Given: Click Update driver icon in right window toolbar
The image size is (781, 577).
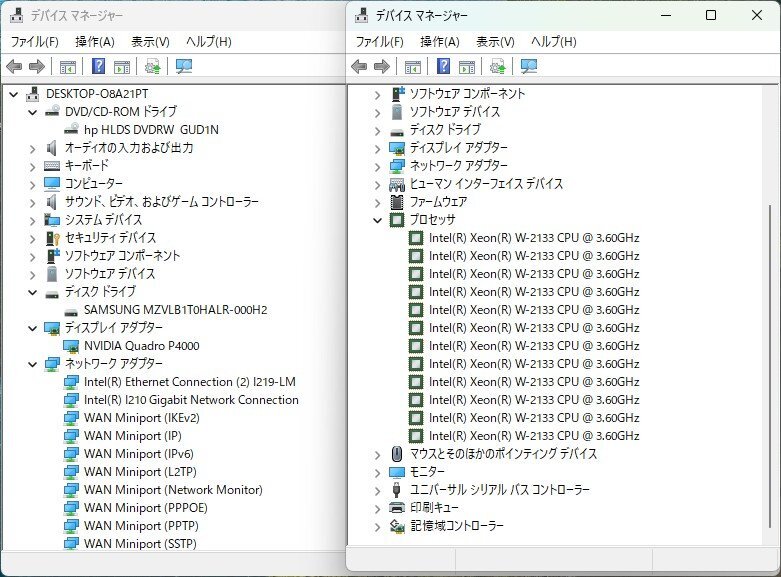Looking at the screenshot, I should click(497, 66).
